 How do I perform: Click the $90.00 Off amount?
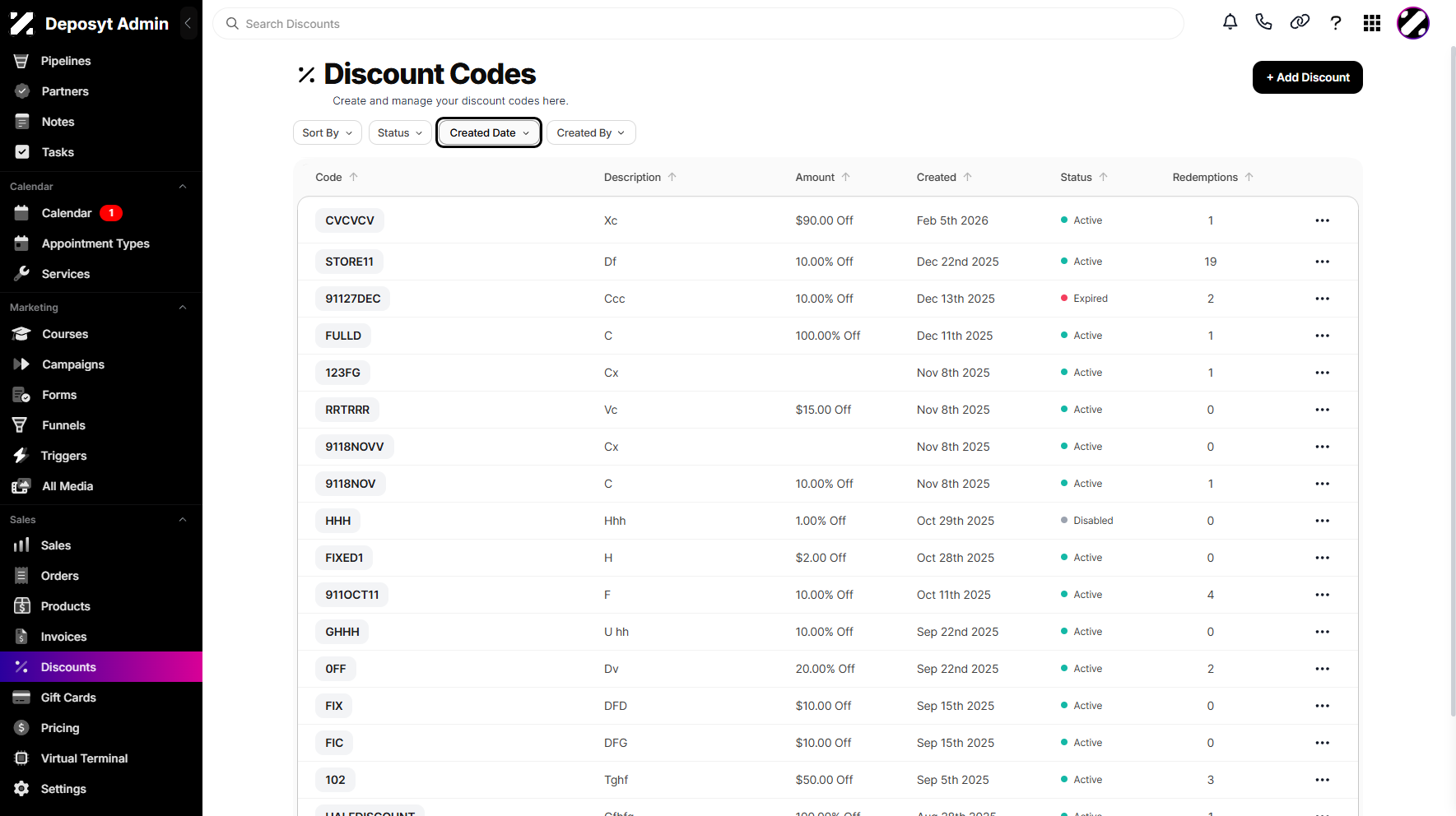coord(824,220)
